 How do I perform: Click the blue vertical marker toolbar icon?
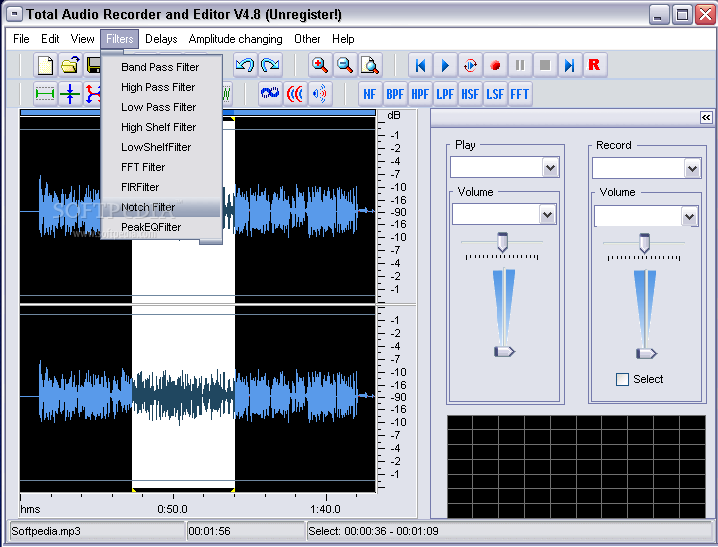(x=70, y=94)
